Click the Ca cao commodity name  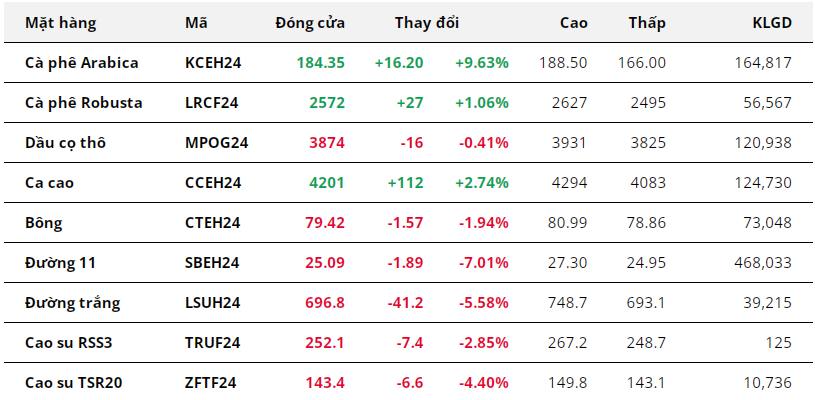(51, 182)
